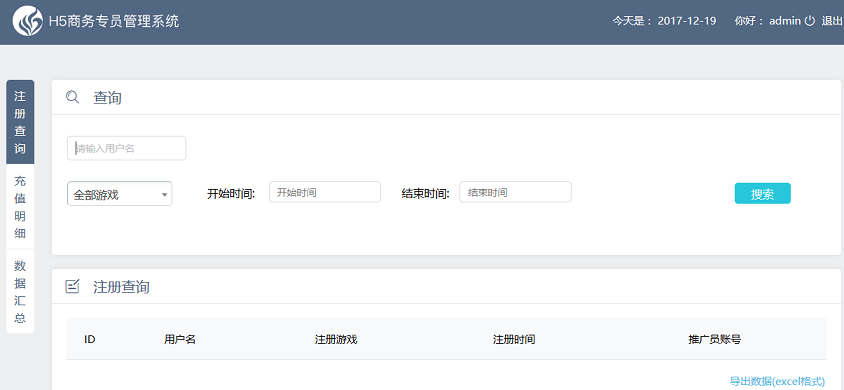Select the 注册查询 sidebar tab
Viewport: 844px width, 390px height.
20,122
